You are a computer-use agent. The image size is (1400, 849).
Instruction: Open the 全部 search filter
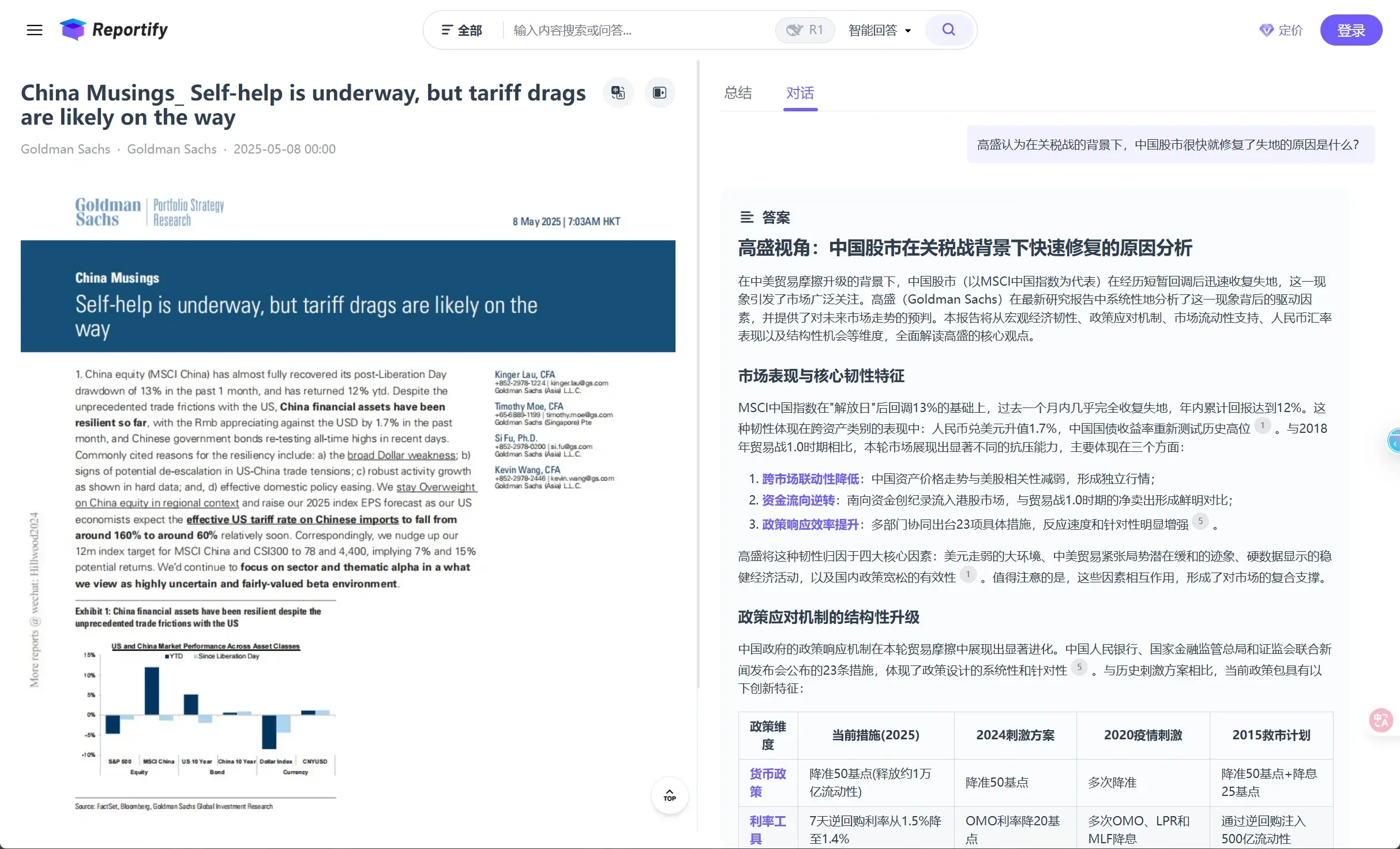461,29
